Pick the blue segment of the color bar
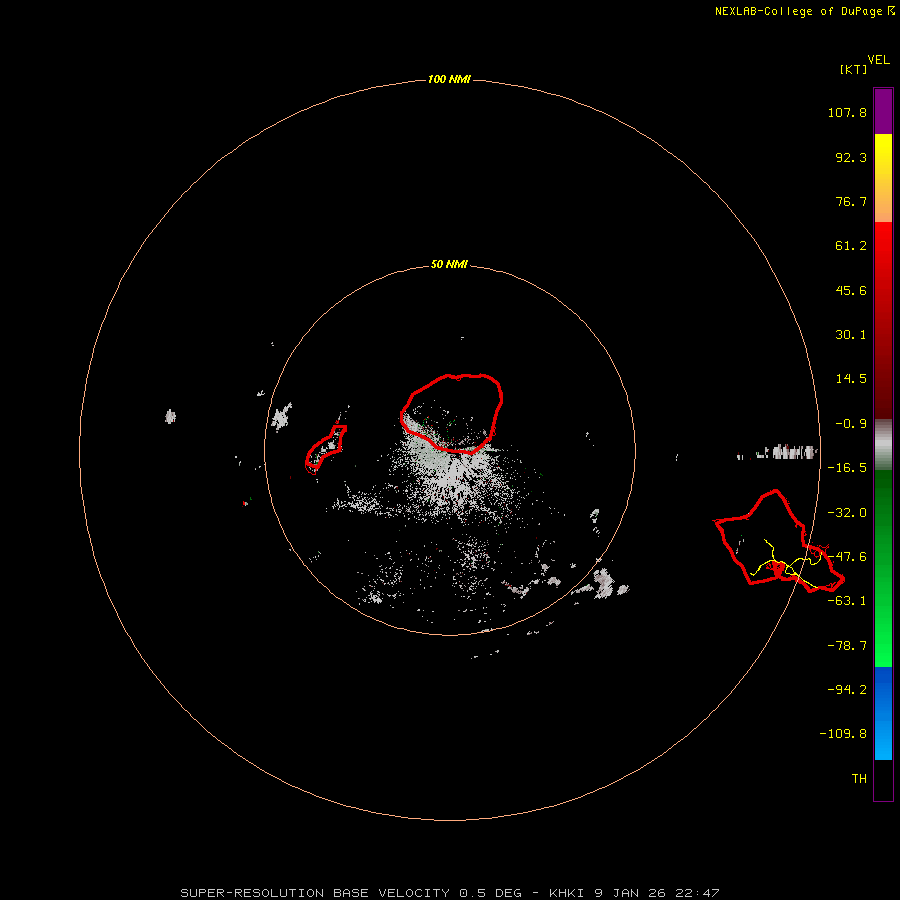This screenshot has height=900, width=900. coord(883,713)
